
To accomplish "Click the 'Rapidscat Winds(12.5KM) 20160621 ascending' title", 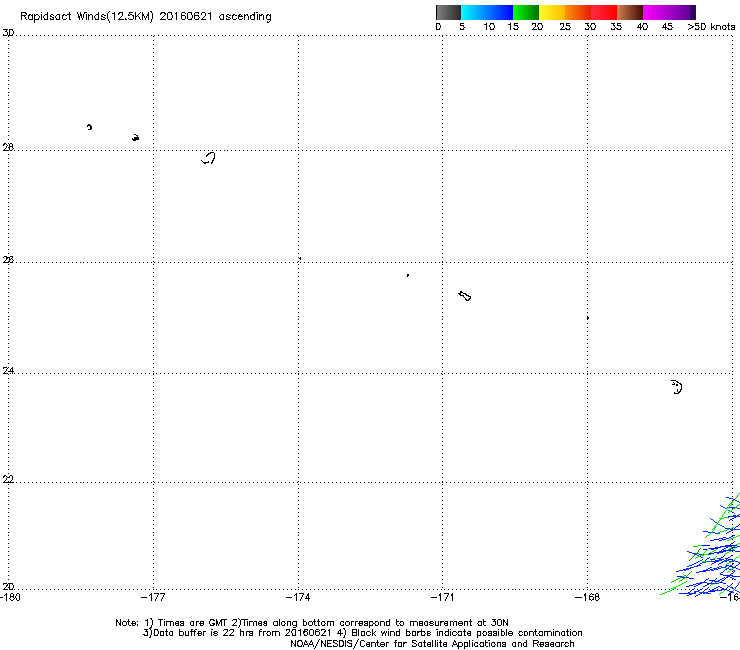I will pyautogui.click(x=146, y=17).
